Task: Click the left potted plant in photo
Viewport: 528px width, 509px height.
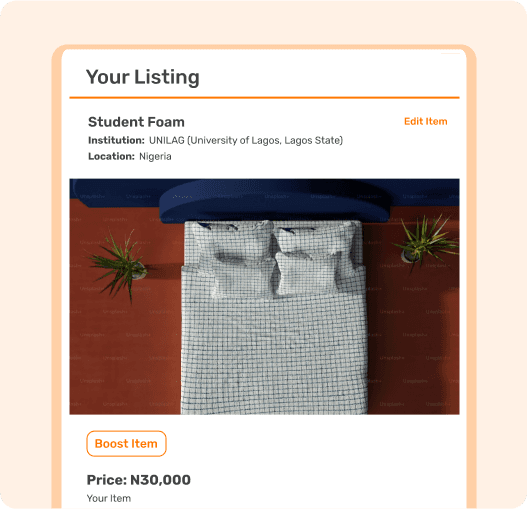Action: [120, 264]
